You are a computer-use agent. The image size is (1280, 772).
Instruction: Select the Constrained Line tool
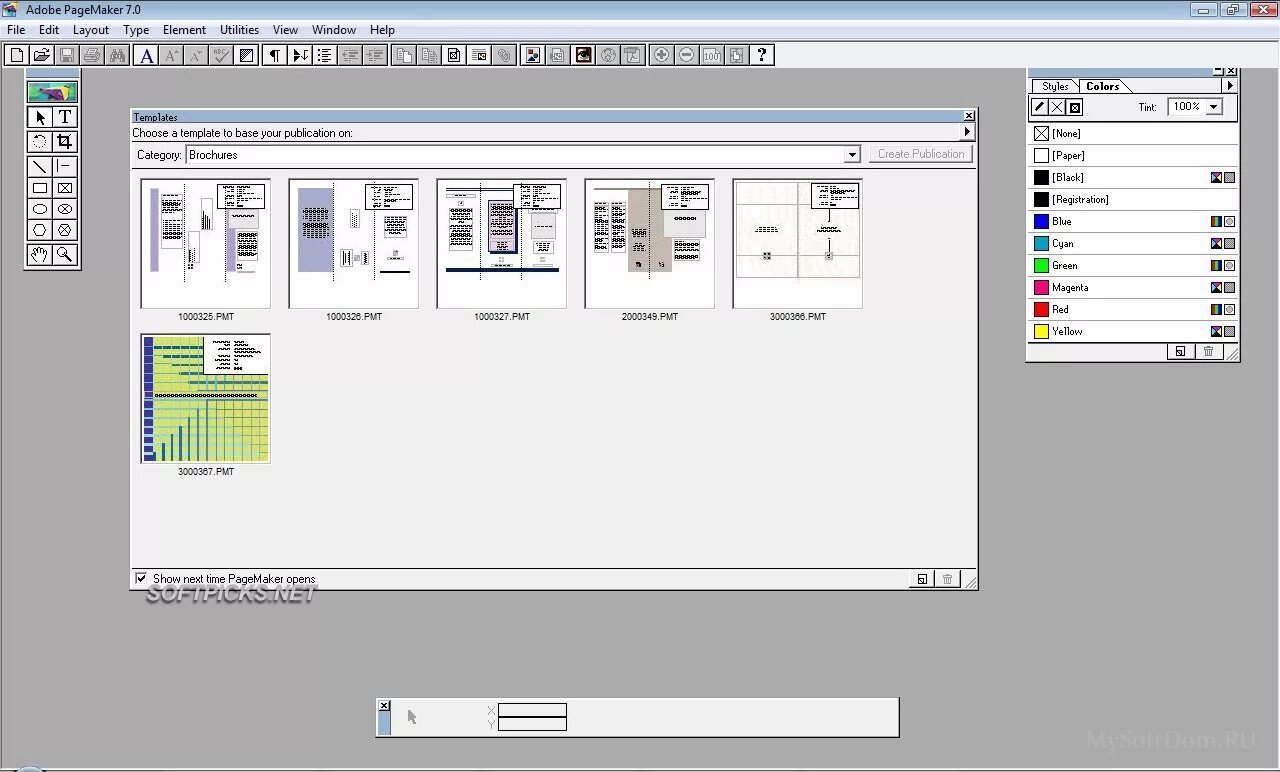click(x=65, y=166)
